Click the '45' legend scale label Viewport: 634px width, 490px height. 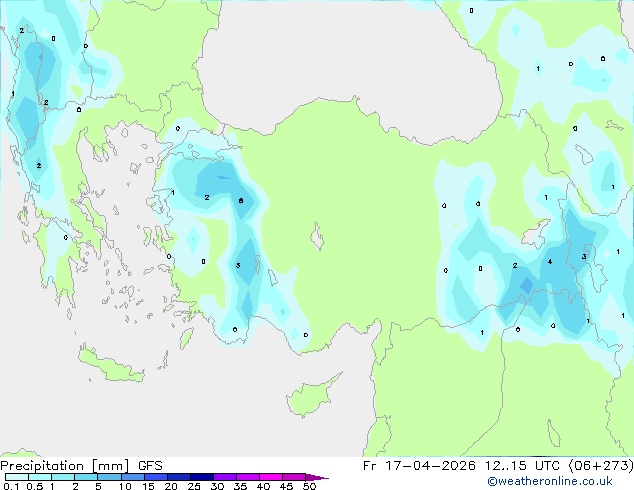[286, 486]
